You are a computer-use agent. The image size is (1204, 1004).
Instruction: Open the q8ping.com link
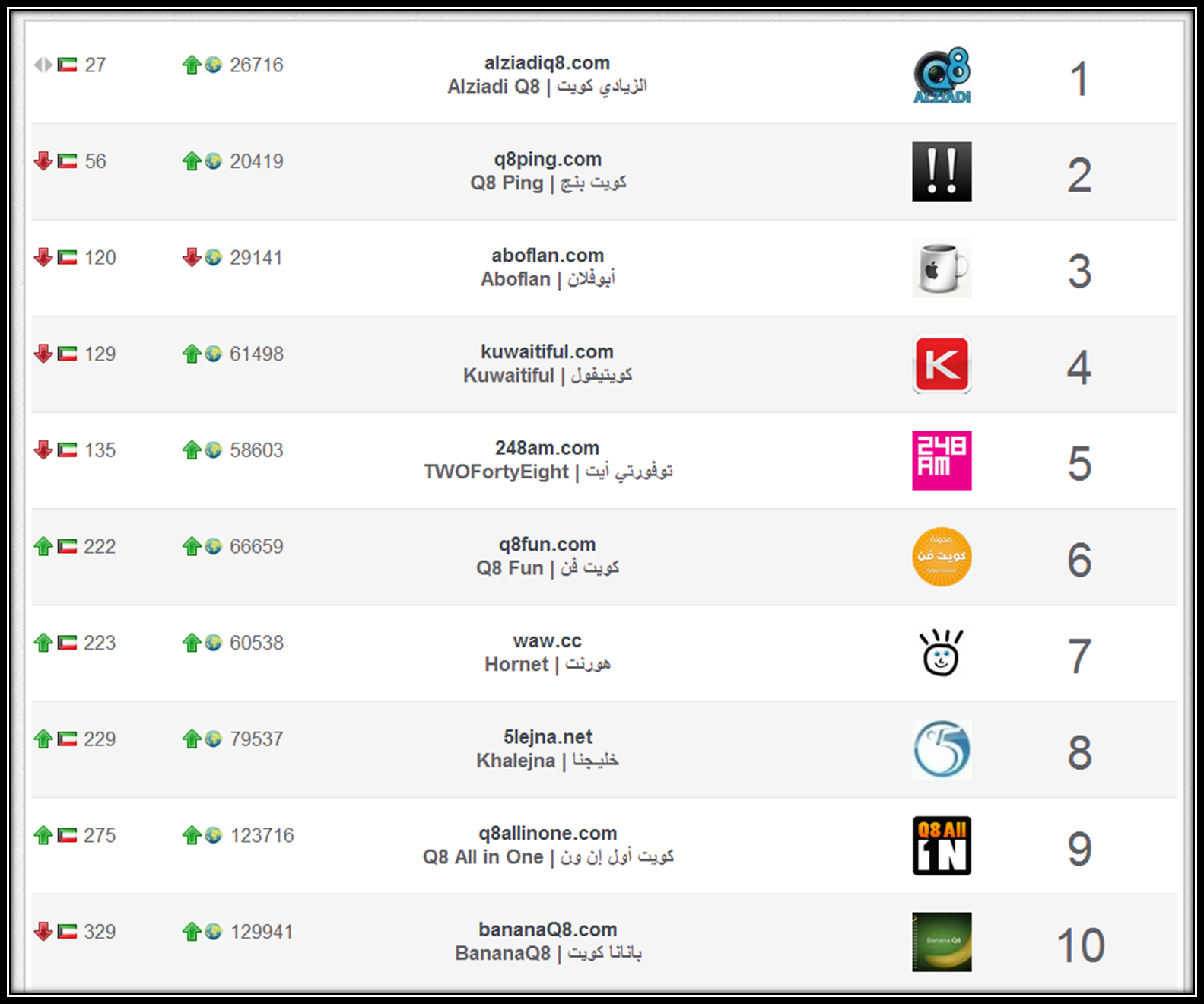coord(547,159)
